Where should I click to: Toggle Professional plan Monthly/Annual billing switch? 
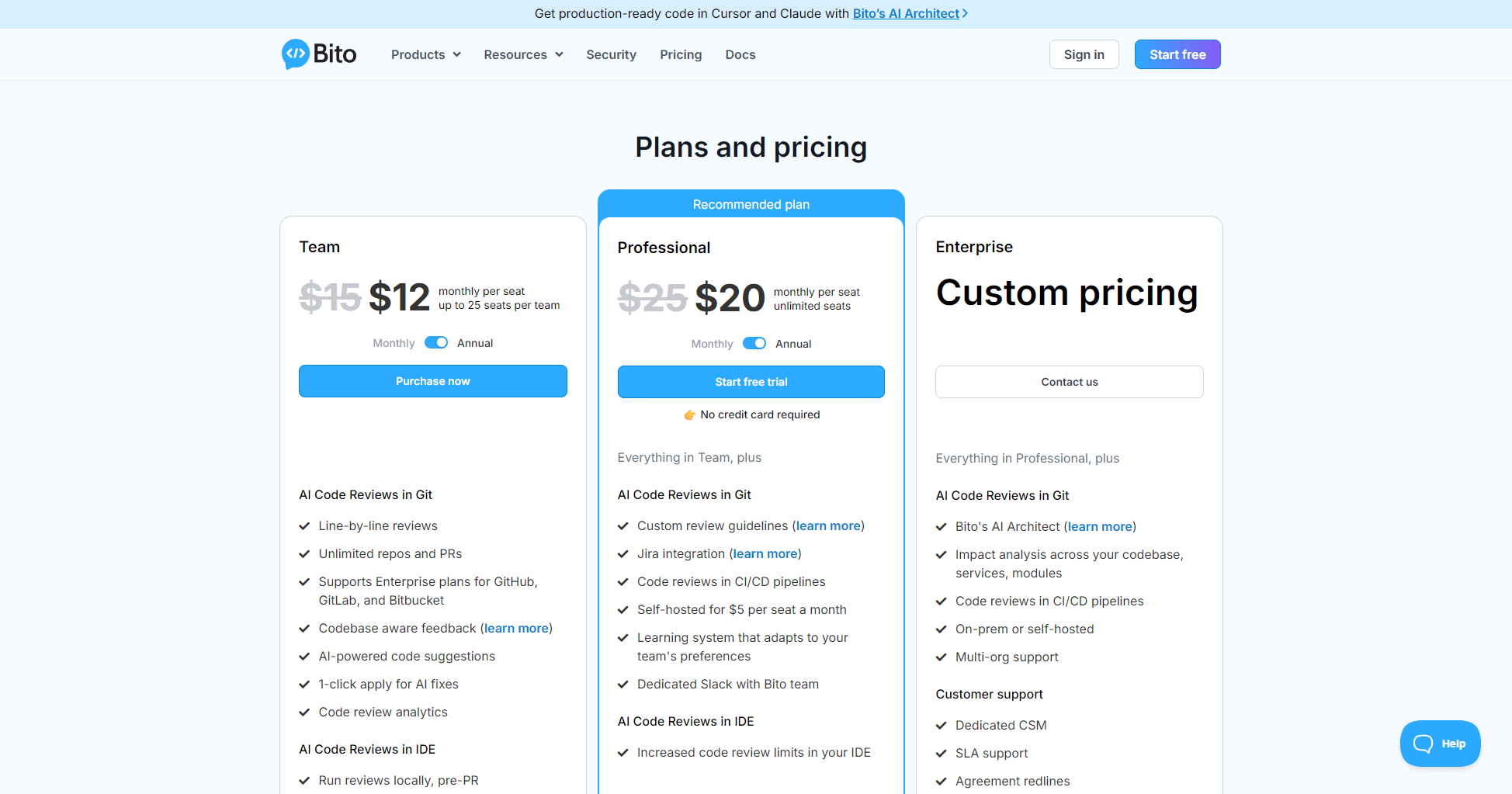point(754,344)
